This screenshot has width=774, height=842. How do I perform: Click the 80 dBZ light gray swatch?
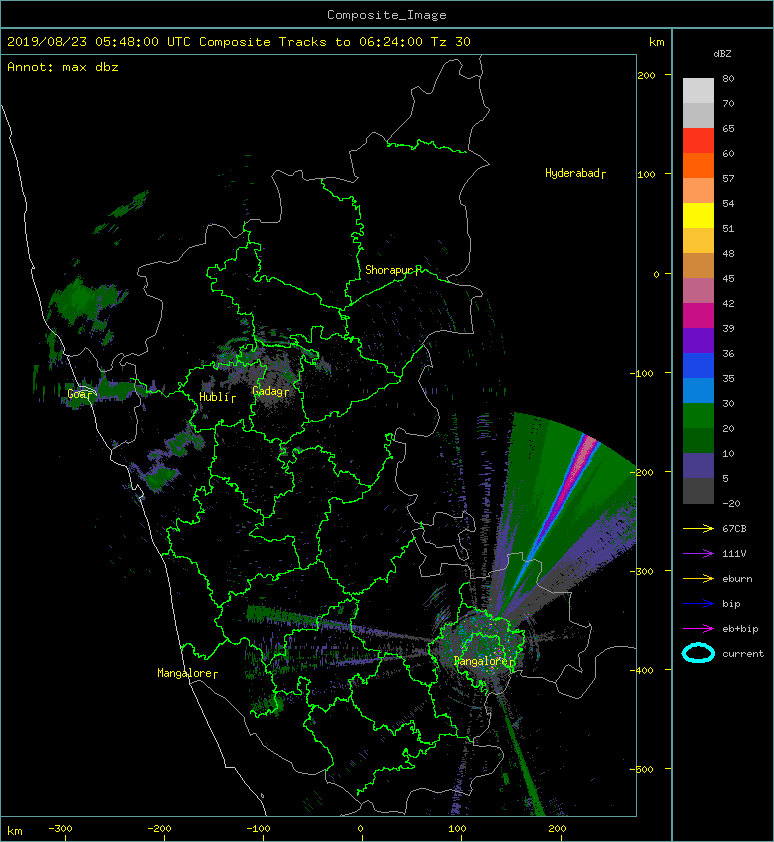pos(698,91)
